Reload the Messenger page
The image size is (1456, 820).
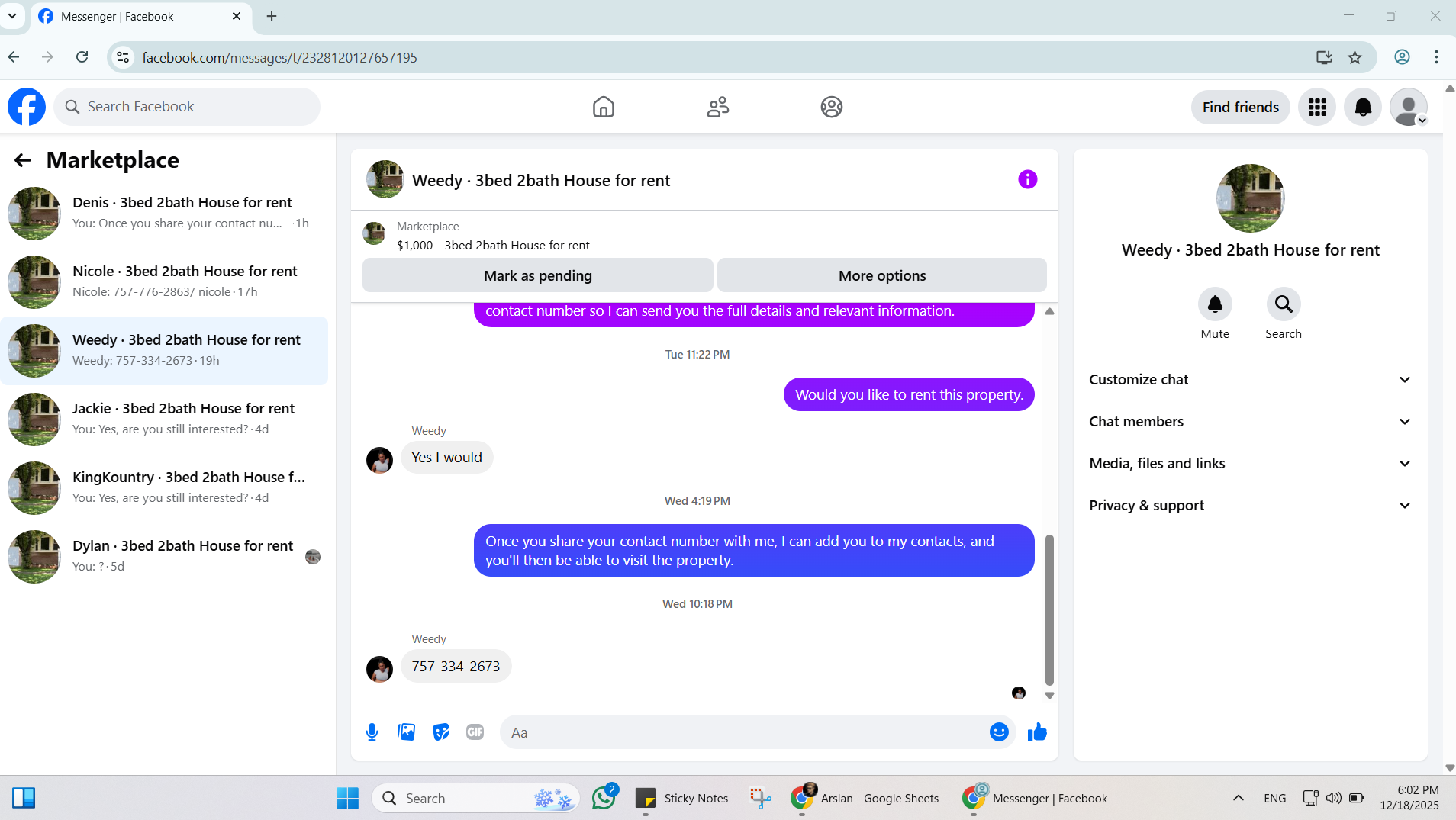82,57
